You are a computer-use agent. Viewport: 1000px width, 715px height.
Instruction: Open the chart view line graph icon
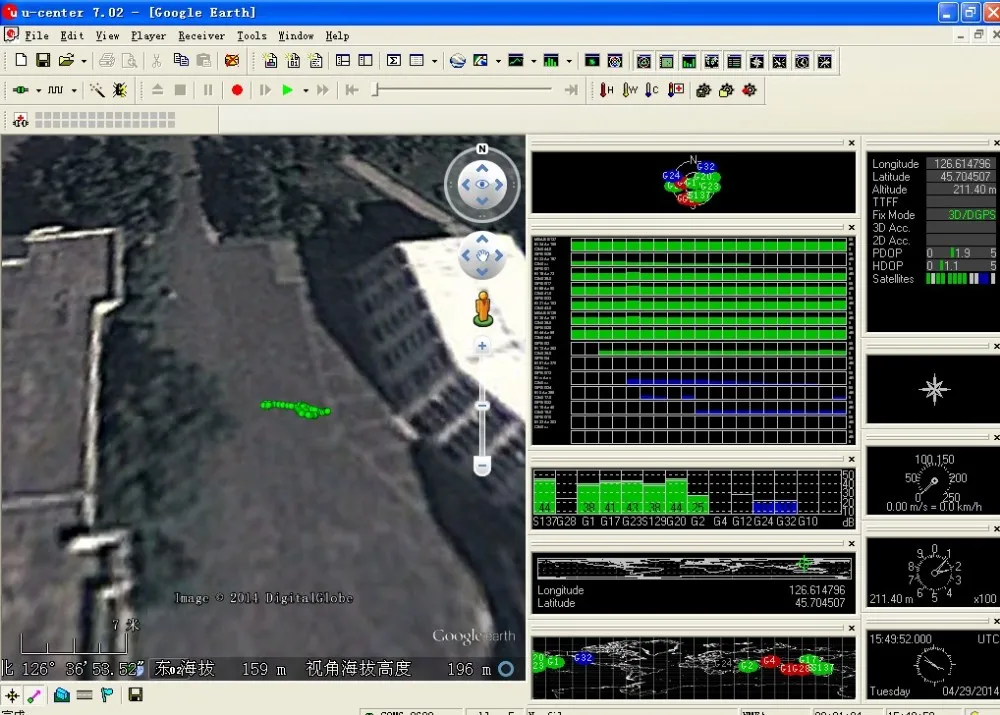click(x=515, y=61)
